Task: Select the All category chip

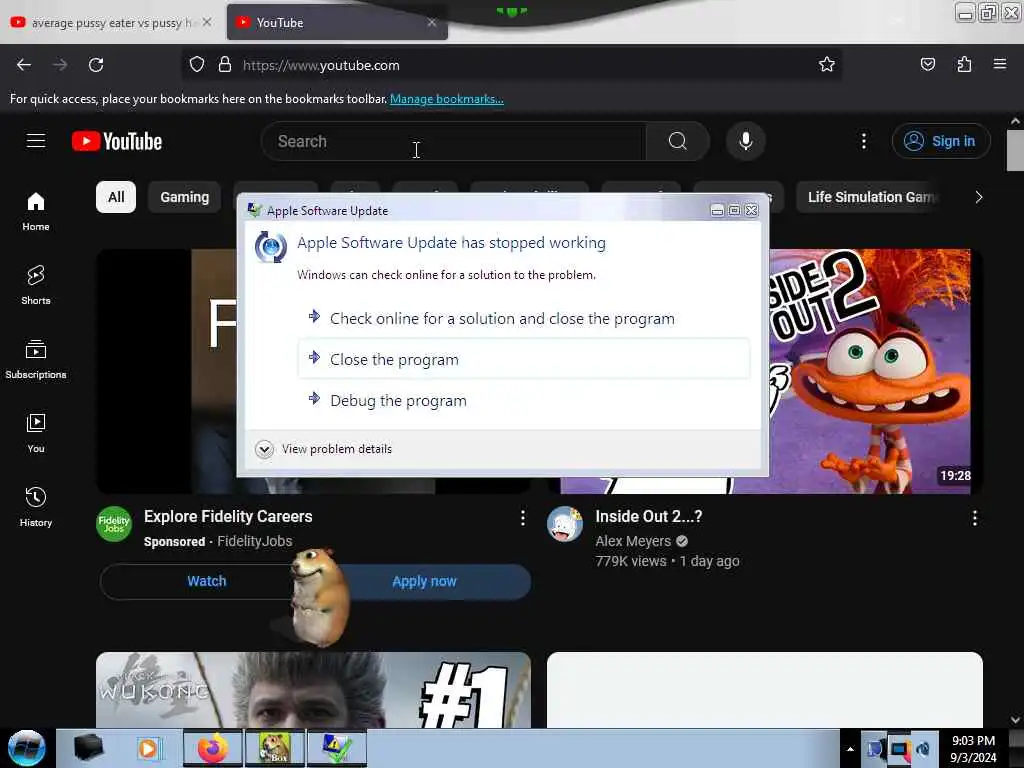Action: coord(116,197)
